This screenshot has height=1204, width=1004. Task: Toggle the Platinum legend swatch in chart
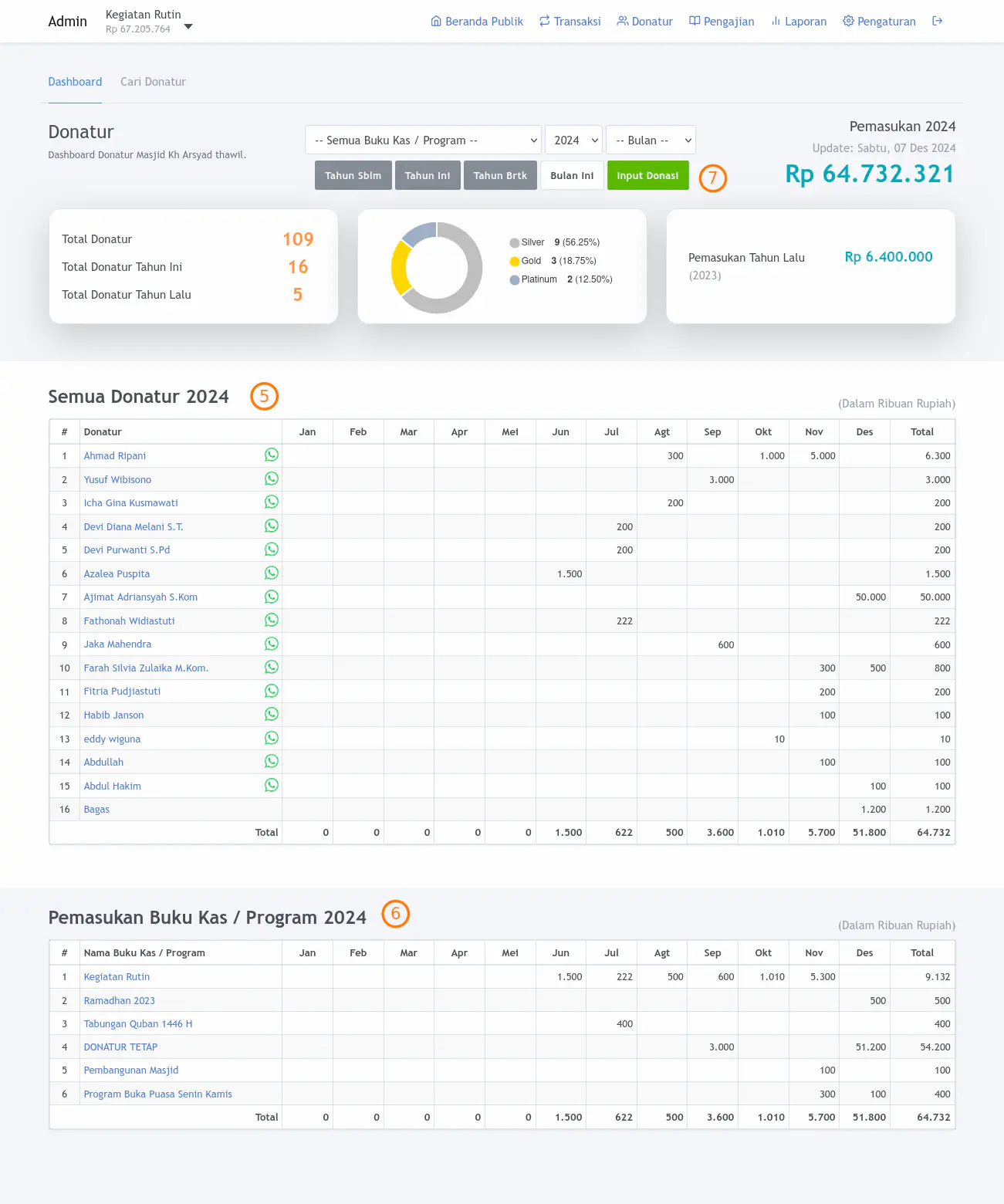(x=515, y=279)
